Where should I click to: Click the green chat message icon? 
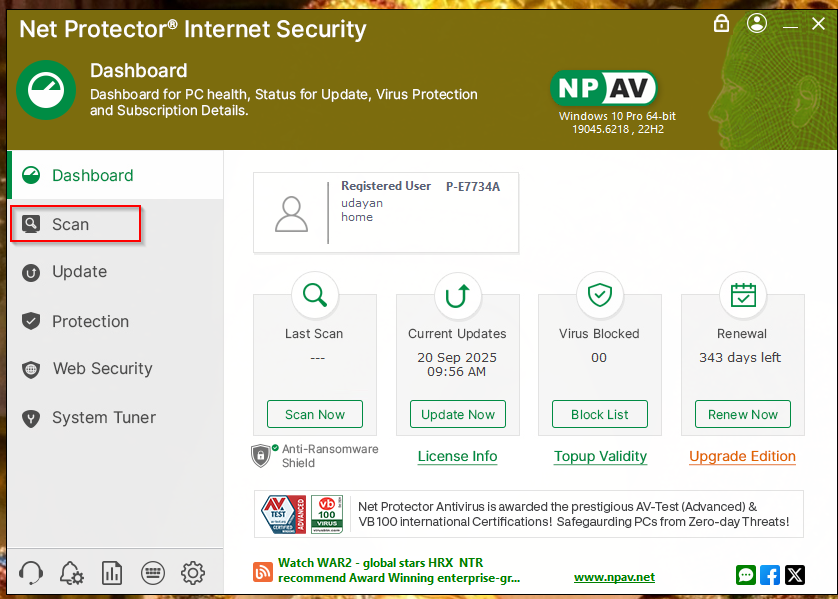745,575
